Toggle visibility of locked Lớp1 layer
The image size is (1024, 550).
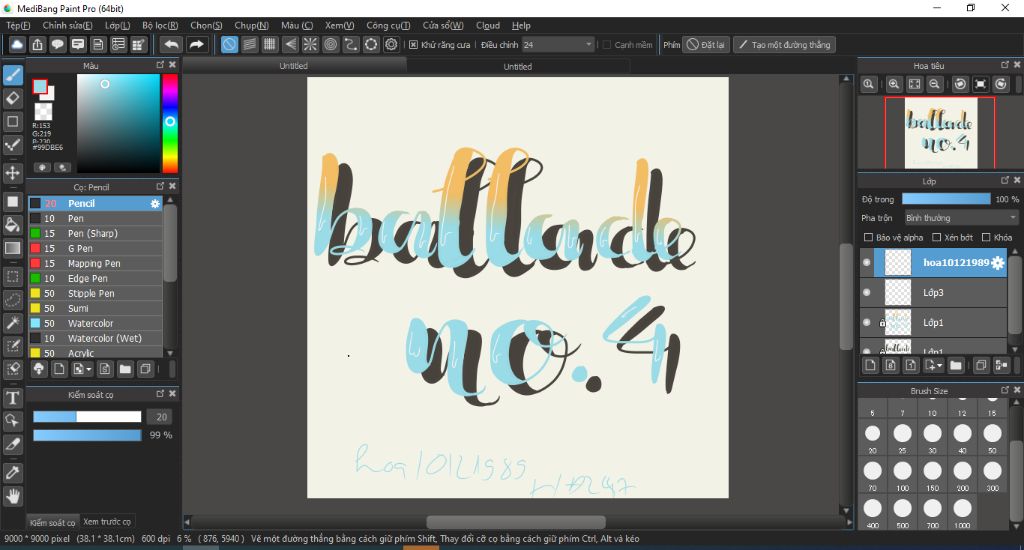pos(867,322)
